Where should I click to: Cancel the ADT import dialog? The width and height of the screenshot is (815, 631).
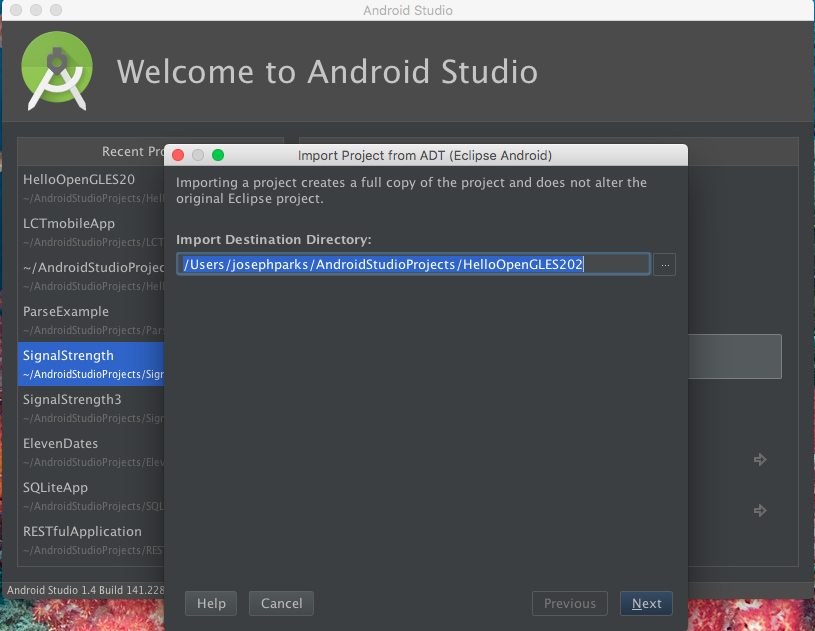pyautogui.click(x=281, y=603)
